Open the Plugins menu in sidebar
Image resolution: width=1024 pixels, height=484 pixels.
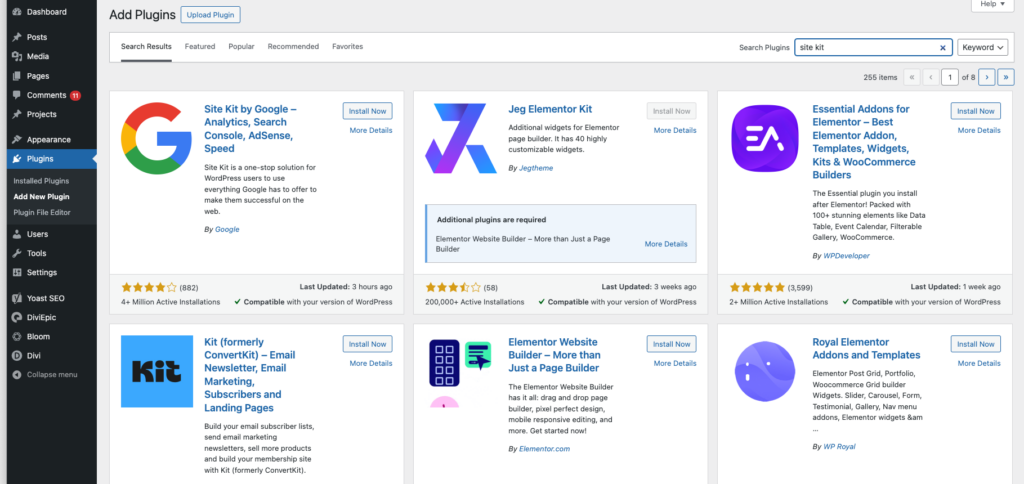click(x=41, y=158)
